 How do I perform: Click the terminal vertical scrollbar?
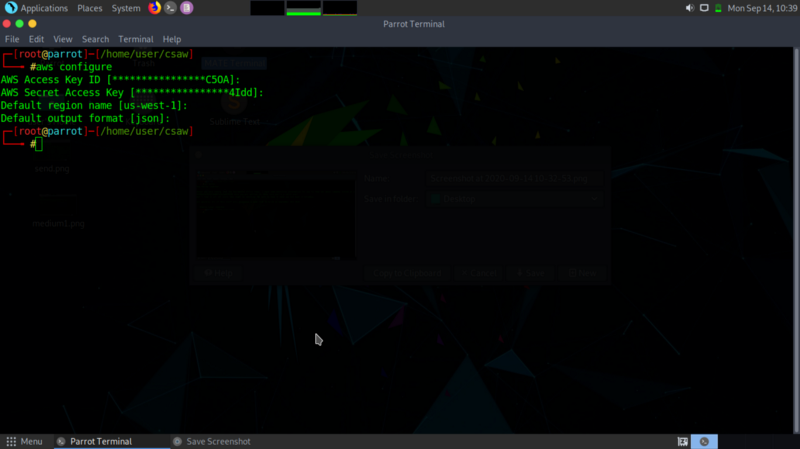tap(796, 240)
